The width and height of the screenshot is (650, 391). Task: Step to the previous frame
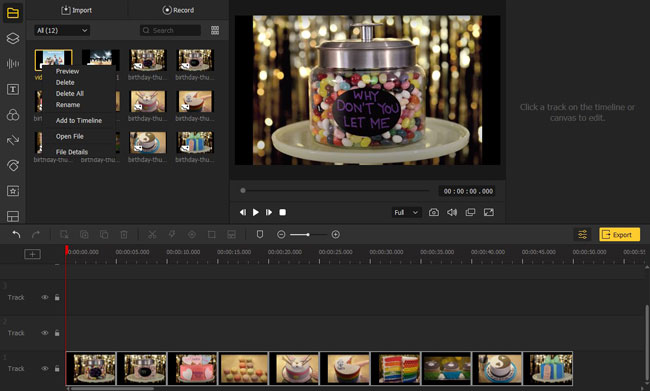[x=243, y=212]
